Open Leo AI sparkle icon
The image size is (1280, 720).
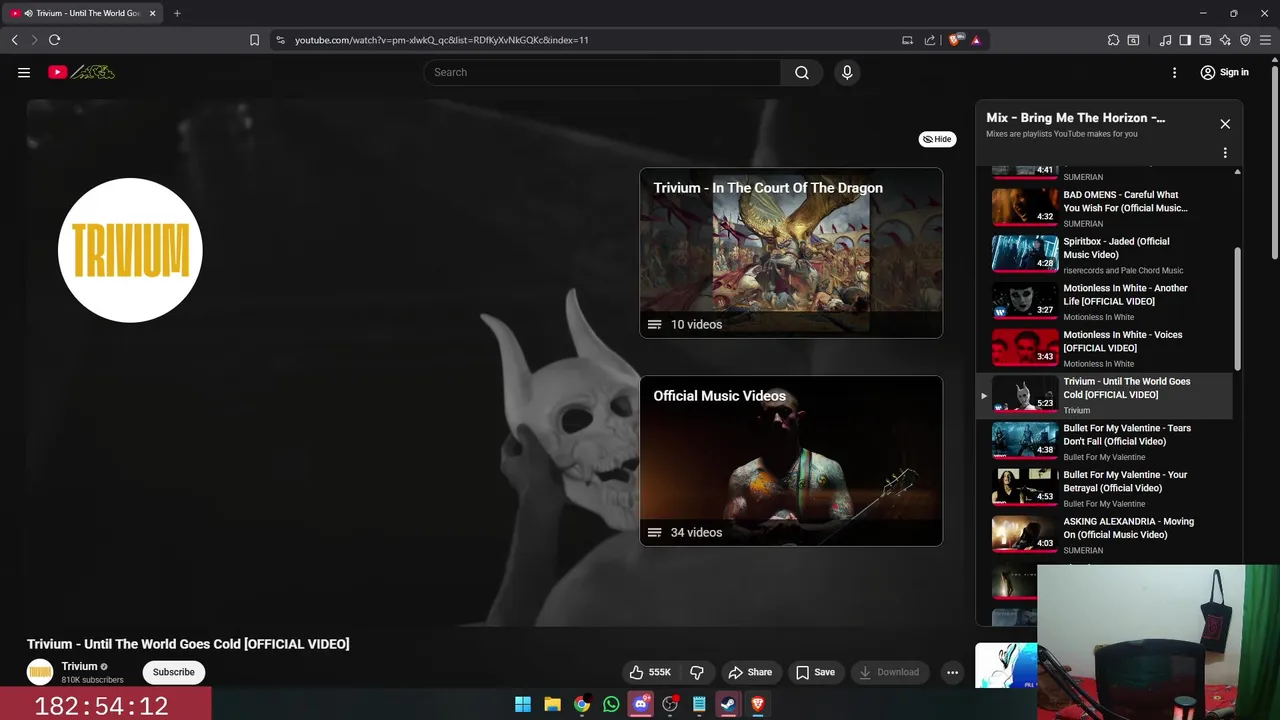click(1225, 40)
